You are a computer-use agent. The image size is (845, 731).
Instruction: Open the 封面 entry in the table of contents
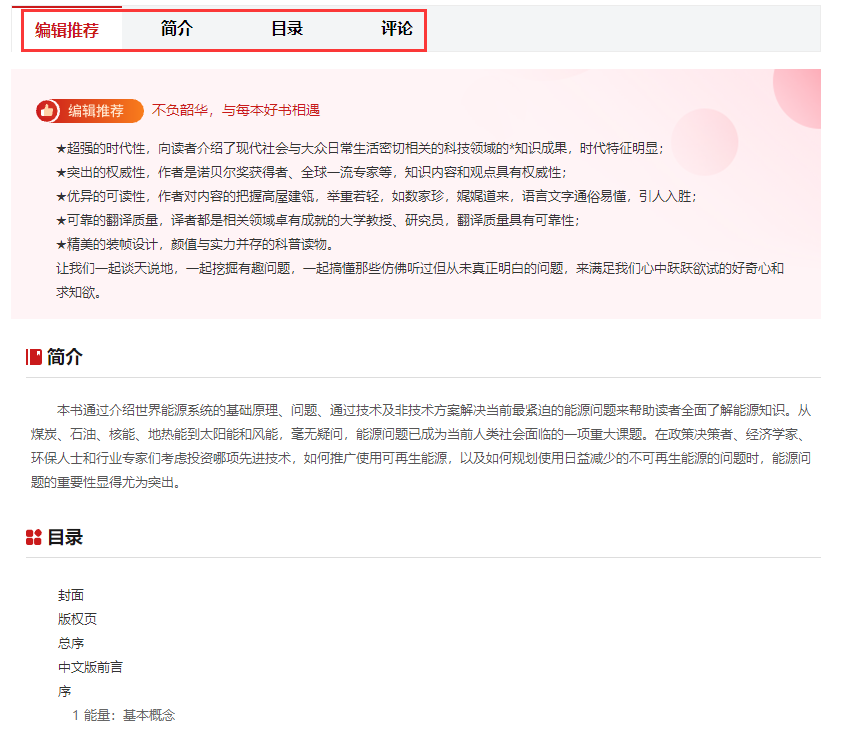[x=72, y=595]
